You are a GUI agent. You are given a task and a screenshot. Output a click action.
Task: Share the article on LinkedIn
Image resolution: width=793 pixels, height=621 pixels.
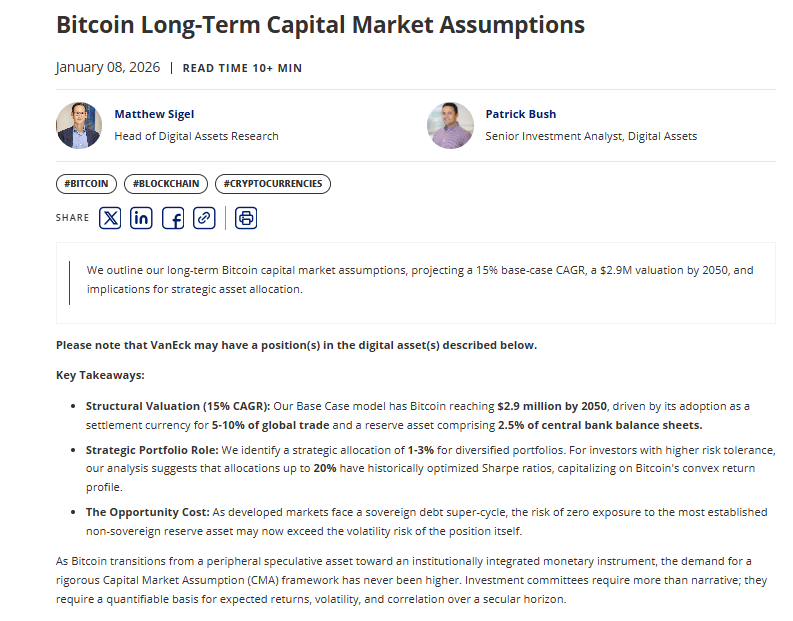(x=141, y=217)
